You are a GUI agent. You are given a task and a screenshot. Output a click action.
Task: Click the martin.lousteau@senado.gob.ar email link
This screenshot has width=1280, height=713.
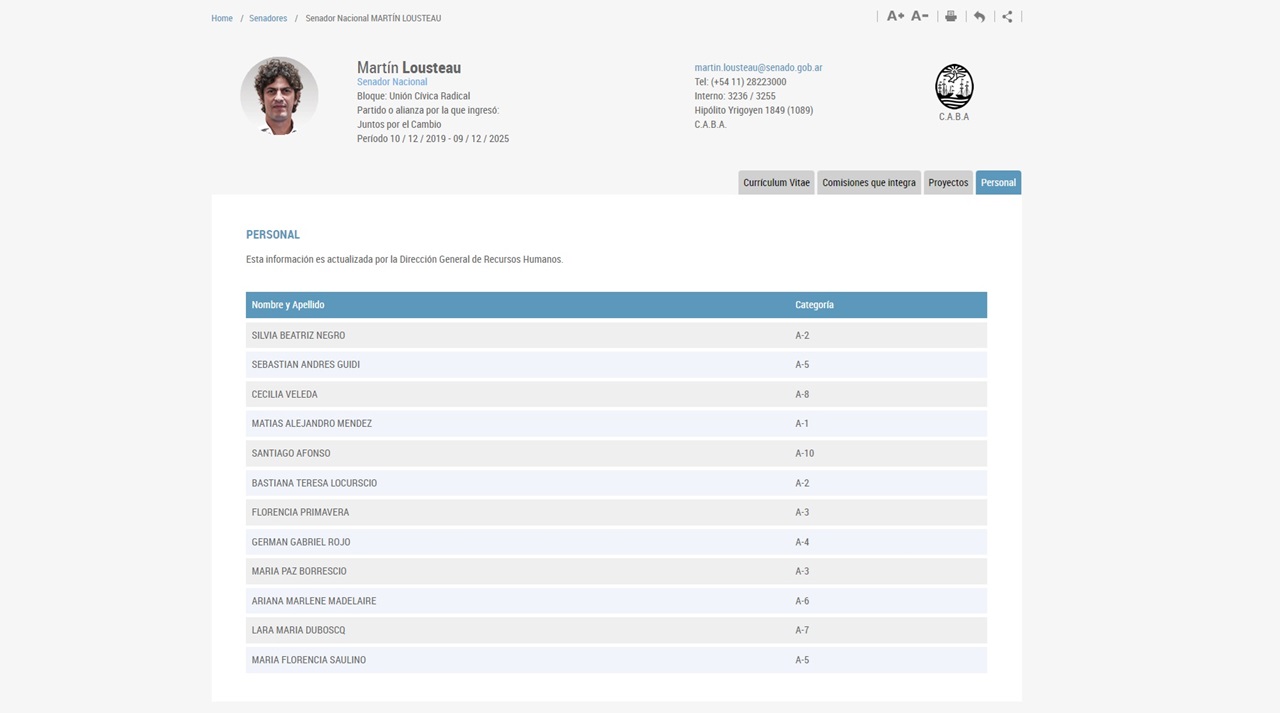point(758,67)
